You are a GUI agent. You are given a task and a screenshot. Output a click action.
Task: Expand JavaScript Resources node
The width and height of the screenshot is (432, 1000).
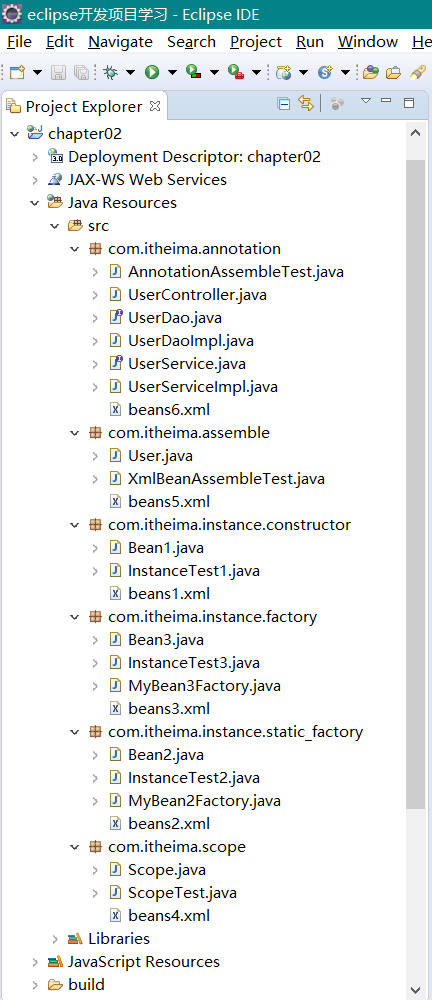click(x=34, y=962)
